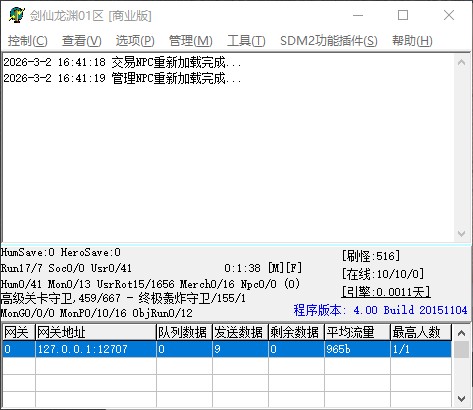
Task: Click the 平均流量 column header
Action: tap(357, 332)
